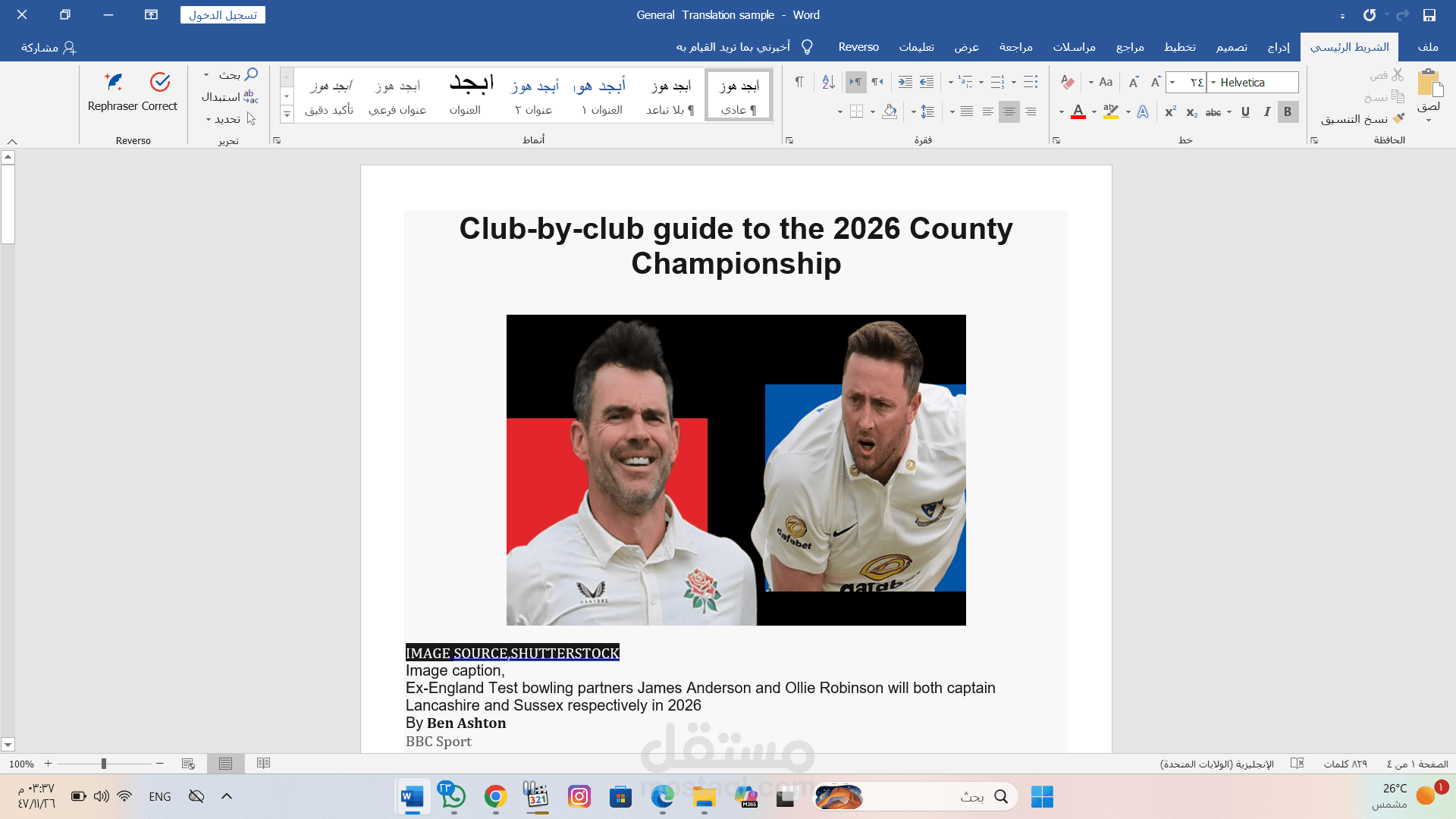Toggle strikethrough formatting

click(1213, 112)
